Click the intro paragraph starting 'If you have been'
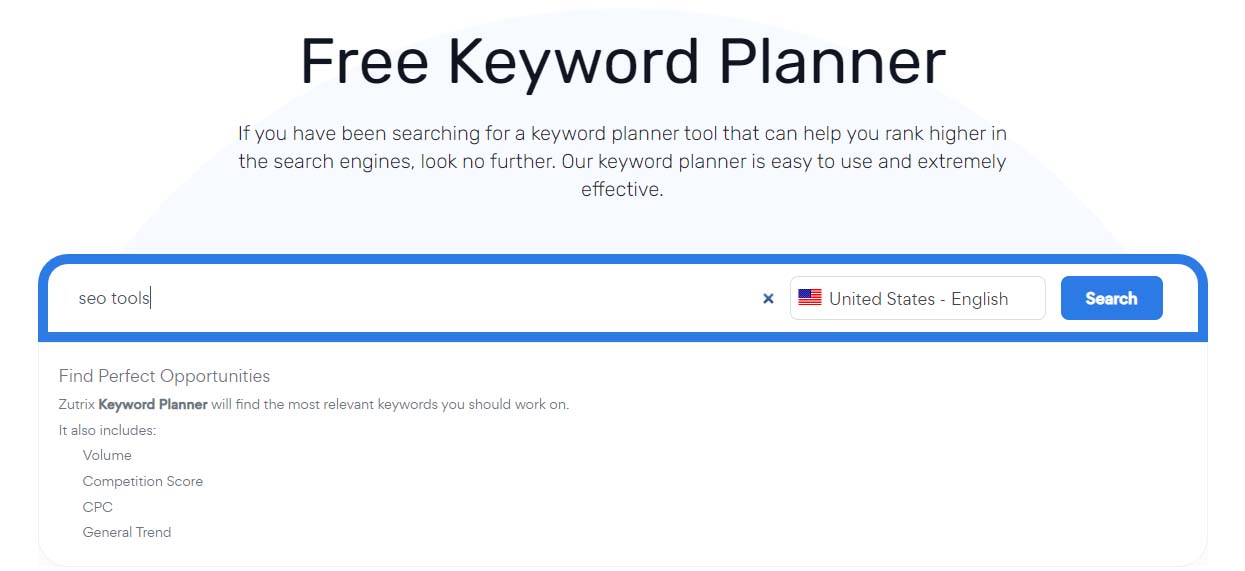 pyautogui.click(x=622, y=133)
